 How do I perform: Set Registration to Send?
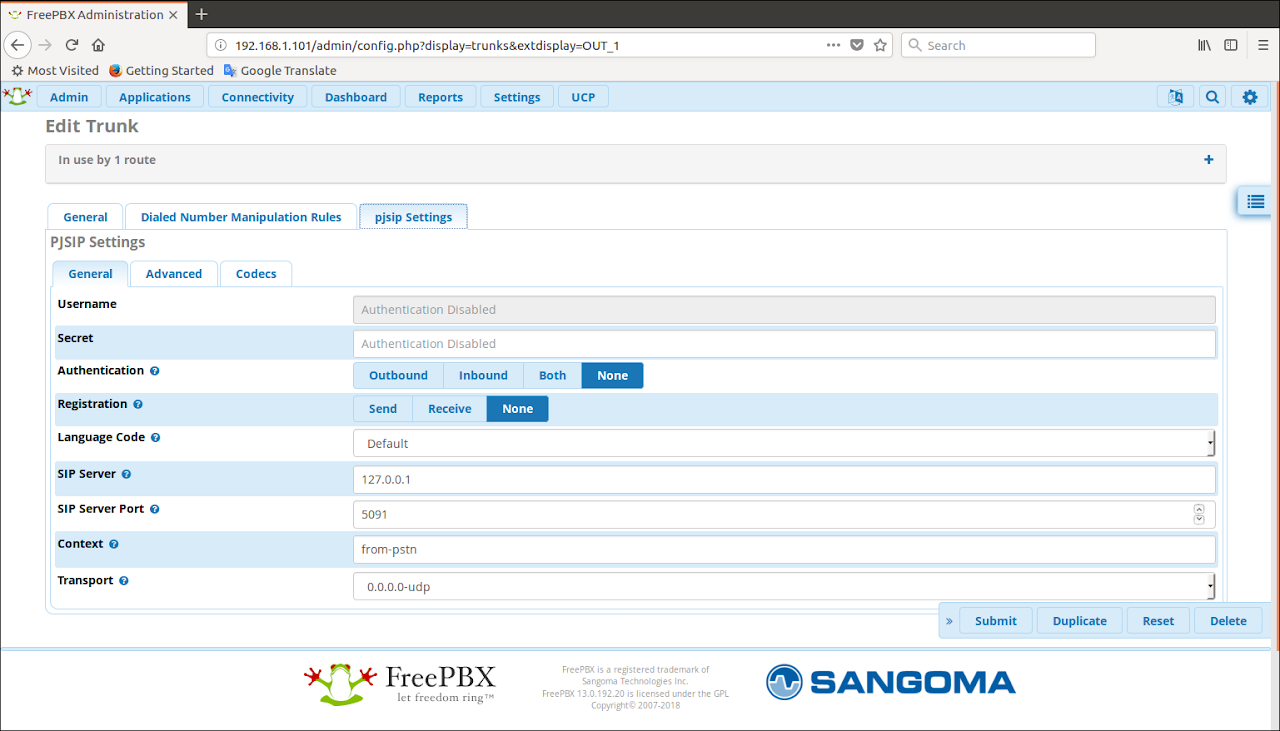382,409
